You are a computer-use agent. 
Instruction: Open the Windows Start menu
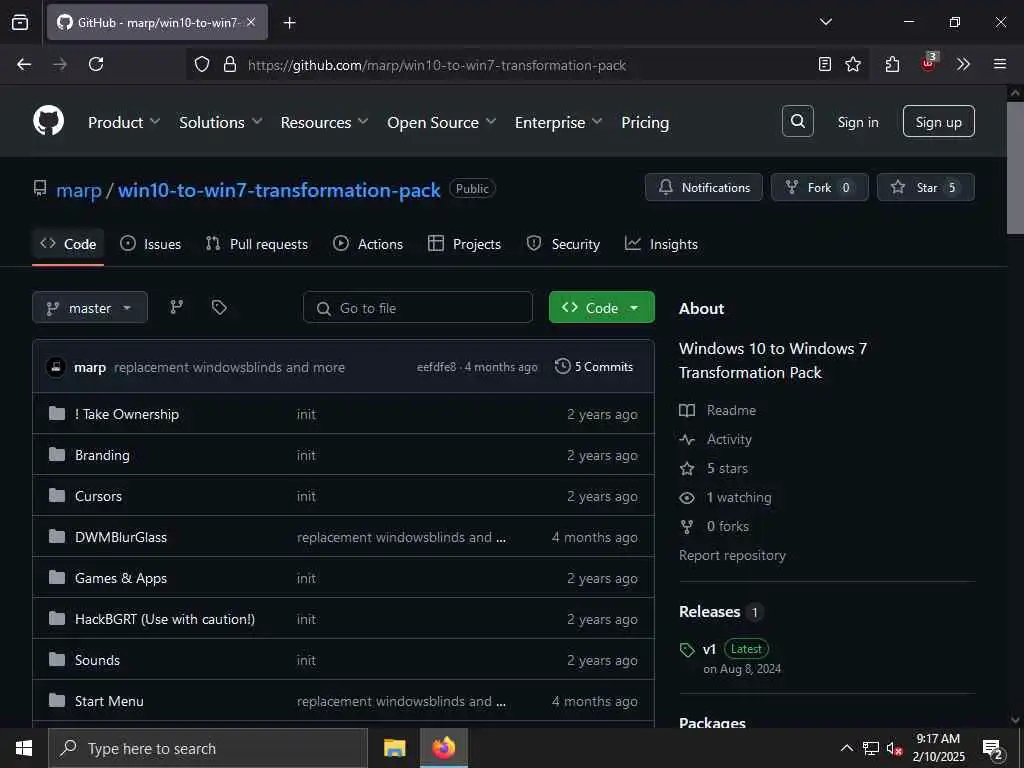click(x=24, y=748)
